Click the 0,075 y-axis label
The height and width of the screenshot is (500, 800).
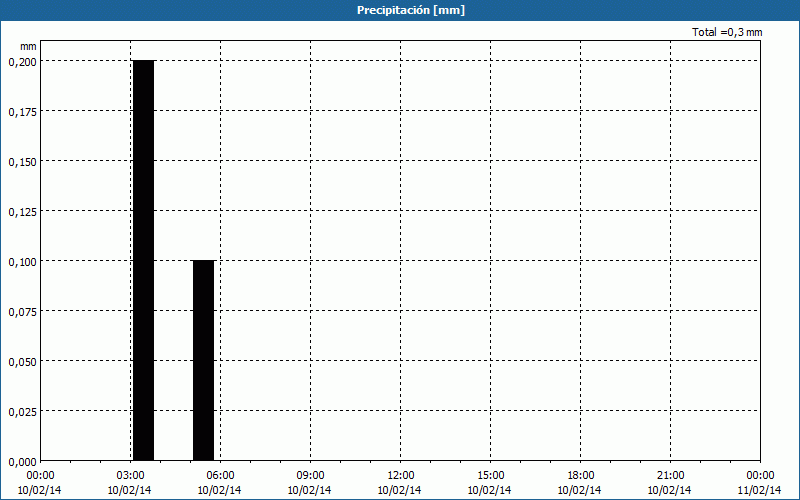(23, 312)
